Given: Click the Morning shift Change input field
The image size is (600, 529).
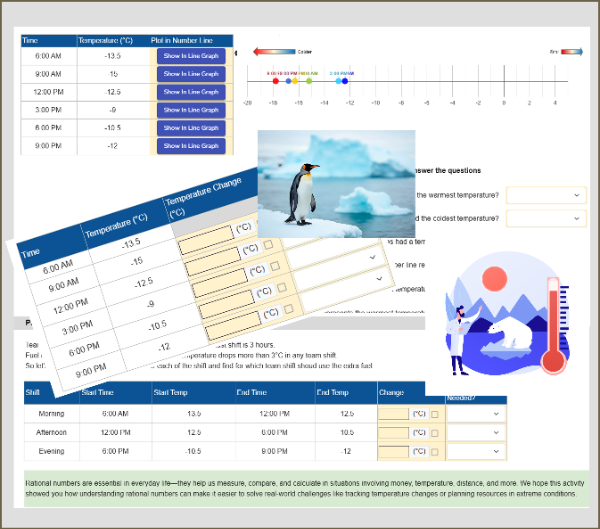Looking at the screenshot, I should (x=393, y=414).
